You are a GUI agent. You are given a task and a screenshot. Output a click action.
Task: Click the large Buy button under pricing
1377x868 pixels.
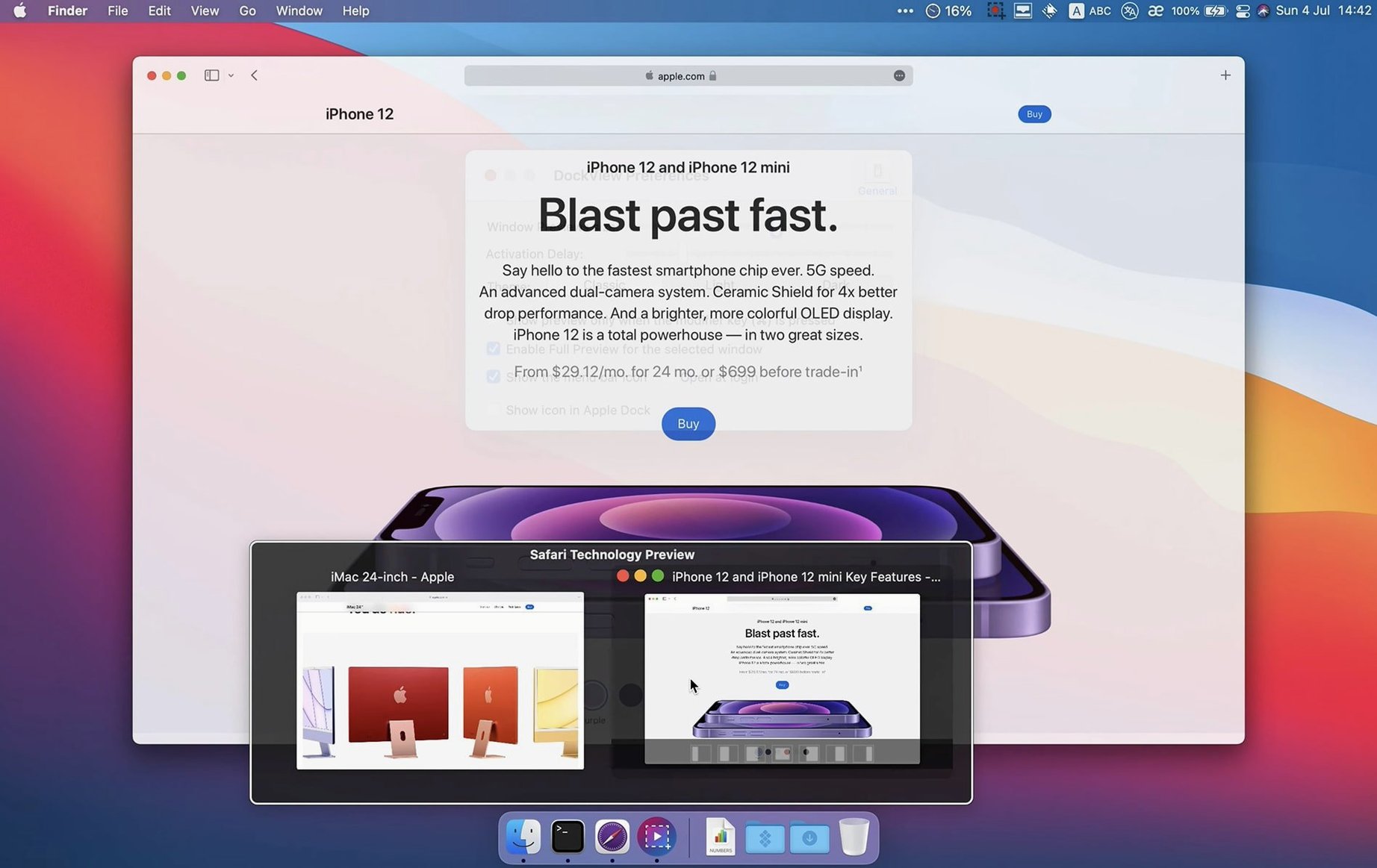click(x=688, y=424)
